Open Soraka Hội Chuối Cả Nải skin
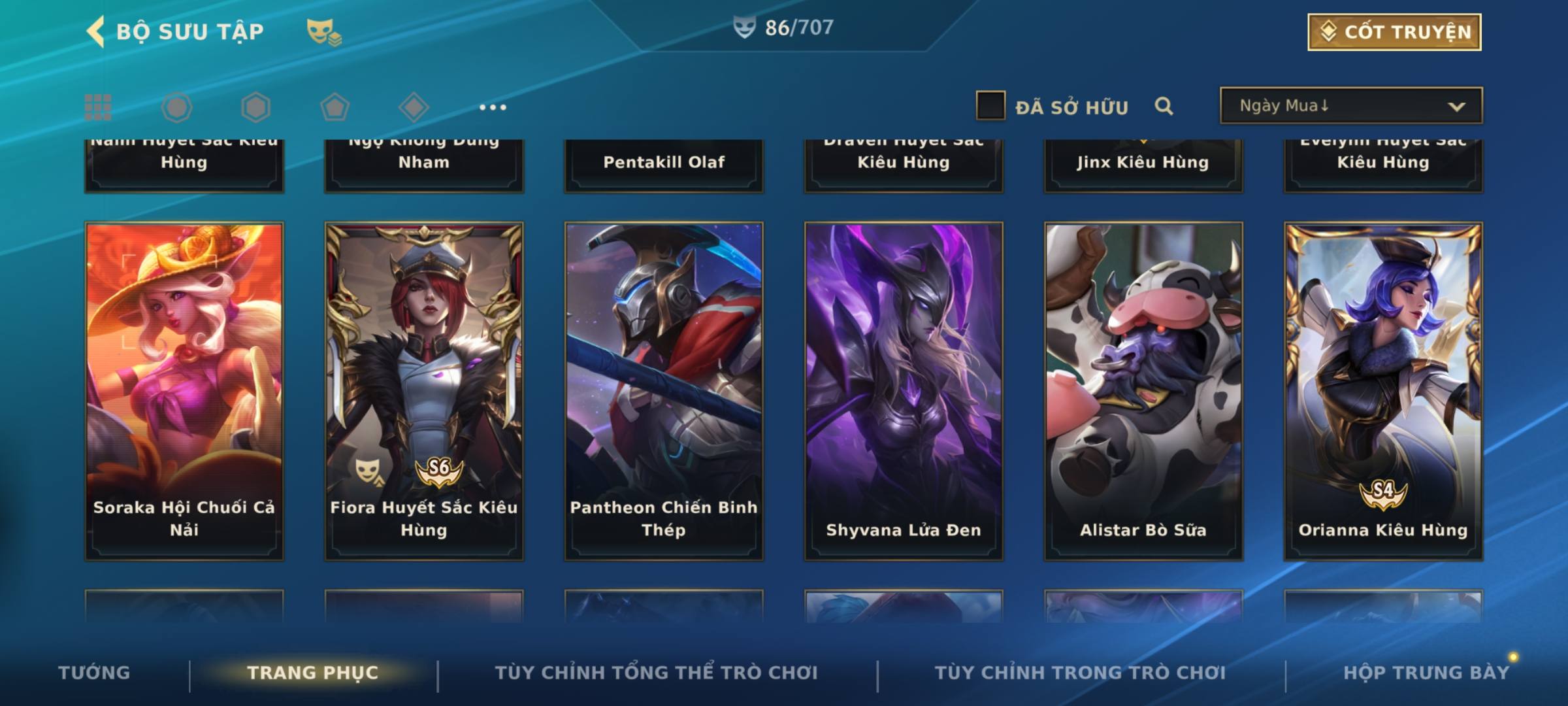Screen dimensions: 1568x706 tap(184, 391)
